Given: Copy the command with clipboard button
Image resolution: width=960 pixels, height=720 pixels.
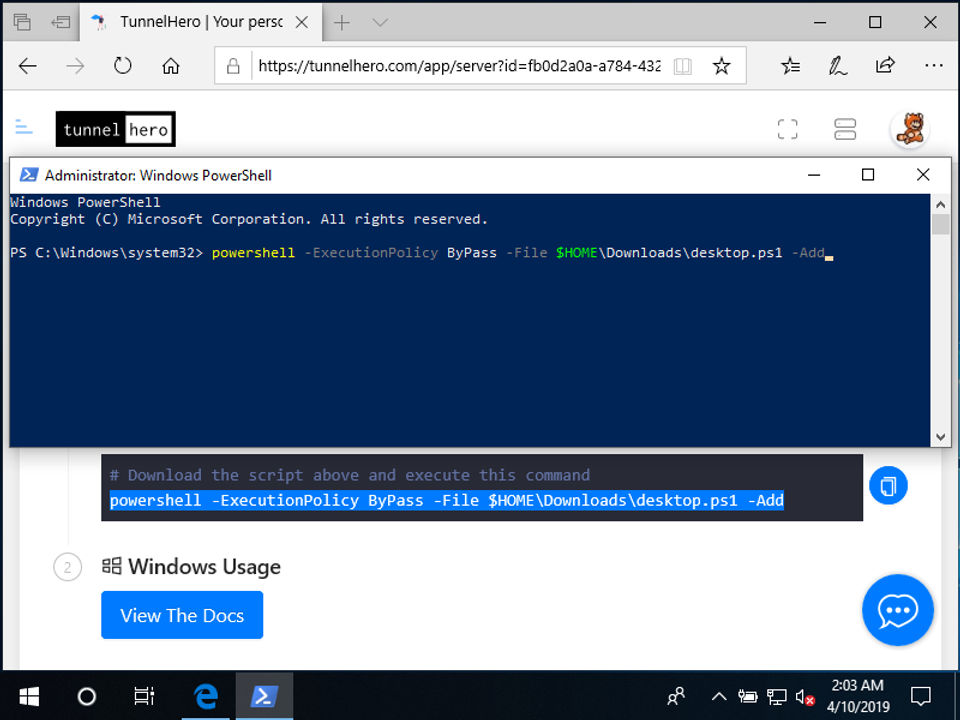Looking at the screenshot, I should (x=888, y=486).
